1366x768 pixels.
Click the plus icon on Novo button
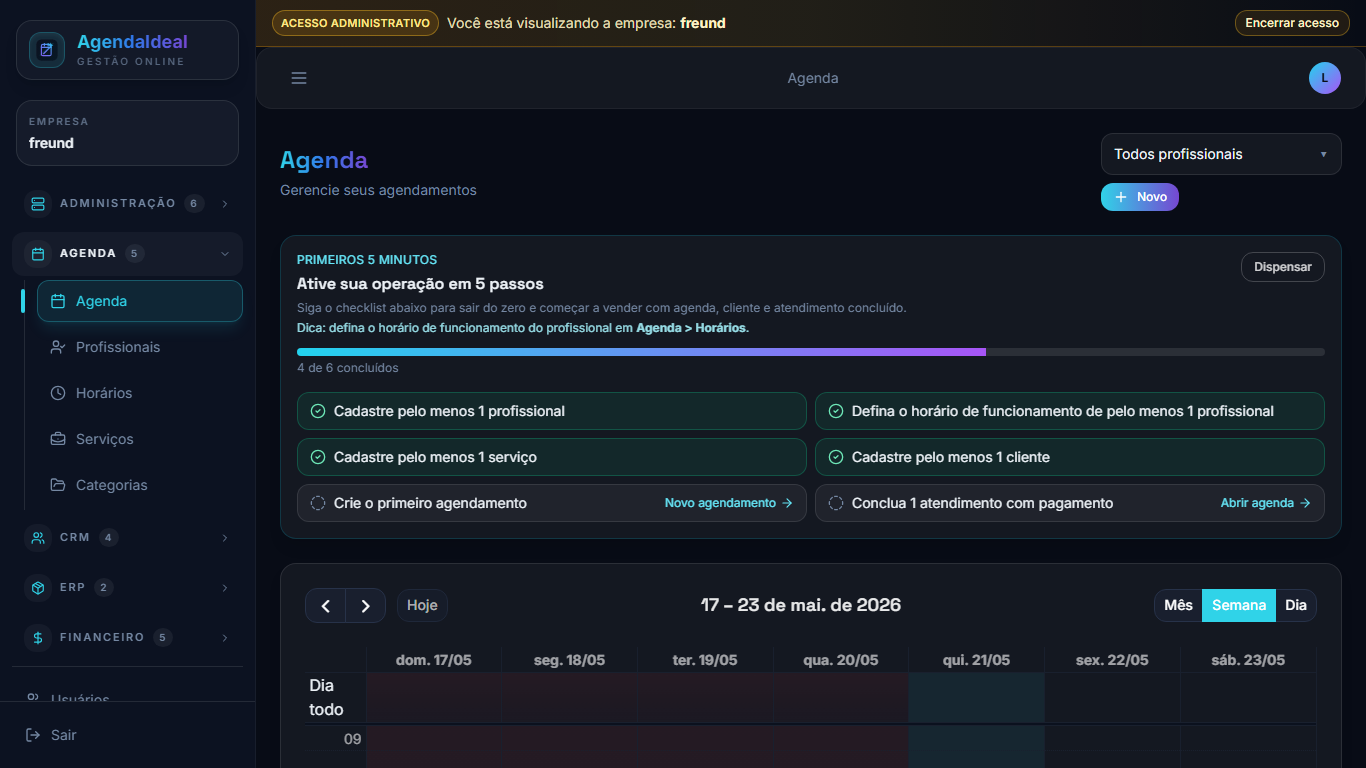click(1121, 197)
